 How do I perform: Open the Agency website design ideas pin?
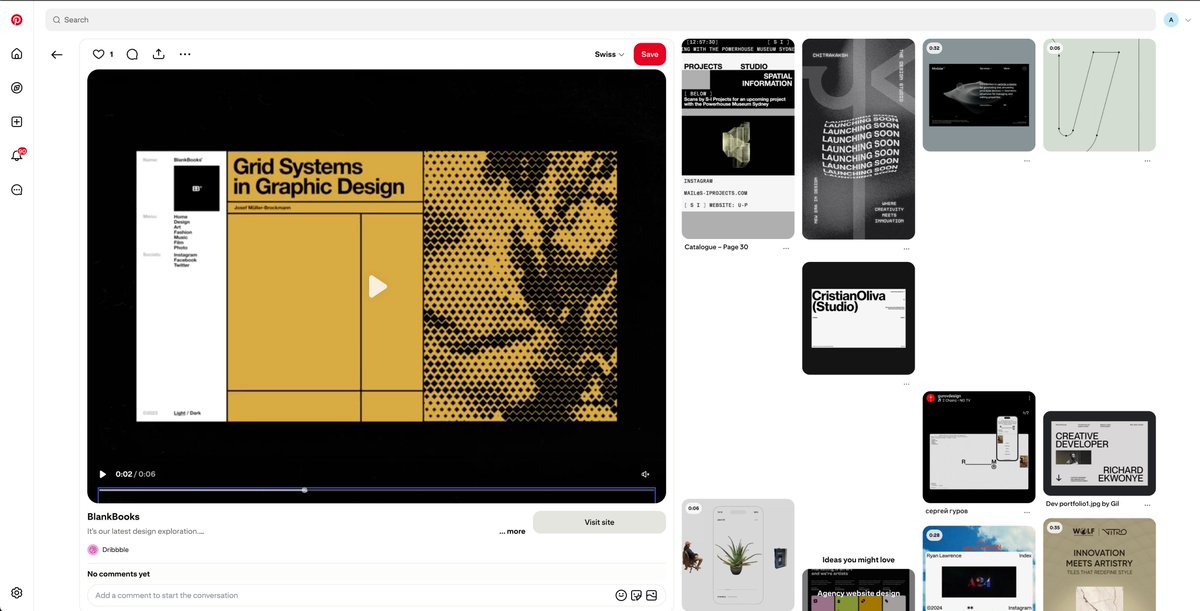click(x=858, y=590)
